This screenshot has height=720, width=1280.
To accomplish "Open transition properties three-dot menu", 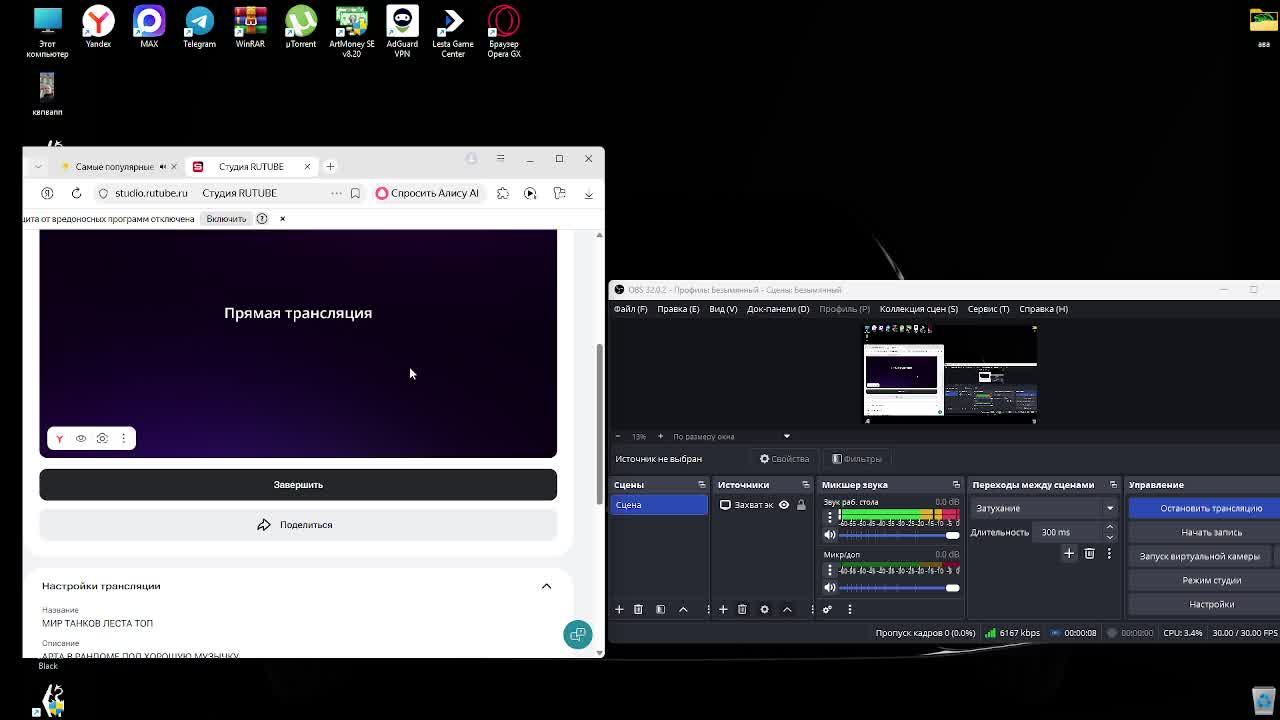I will [x=1109, y=553].
